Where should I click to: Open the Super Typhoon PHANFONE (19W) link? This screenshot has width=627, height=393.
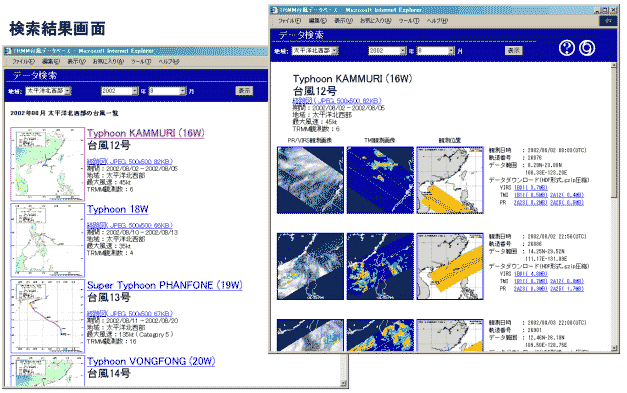(165, 285)
